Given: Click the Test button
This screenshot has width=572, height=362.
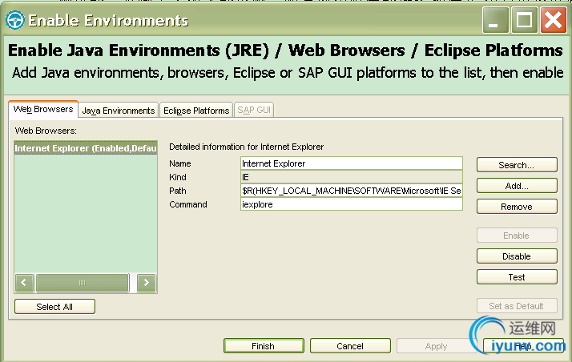Looking at the screenshot, I should coord(517,277).
